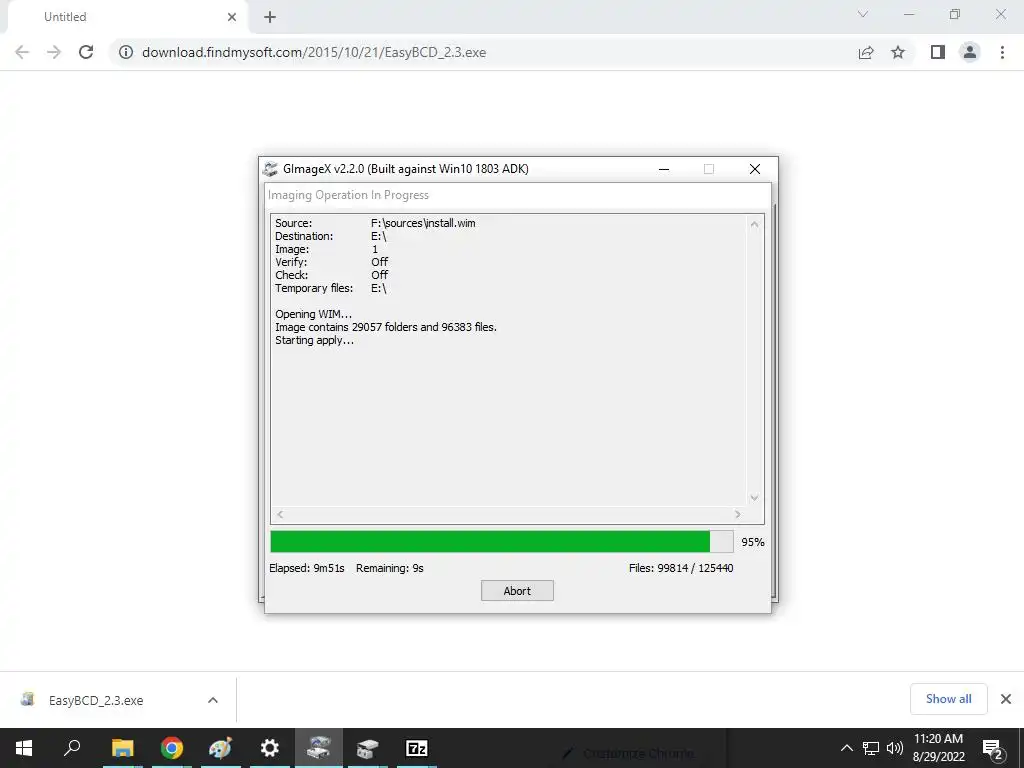Open Paint app on taskbar

pyautogui.click(x=220, y=748)
